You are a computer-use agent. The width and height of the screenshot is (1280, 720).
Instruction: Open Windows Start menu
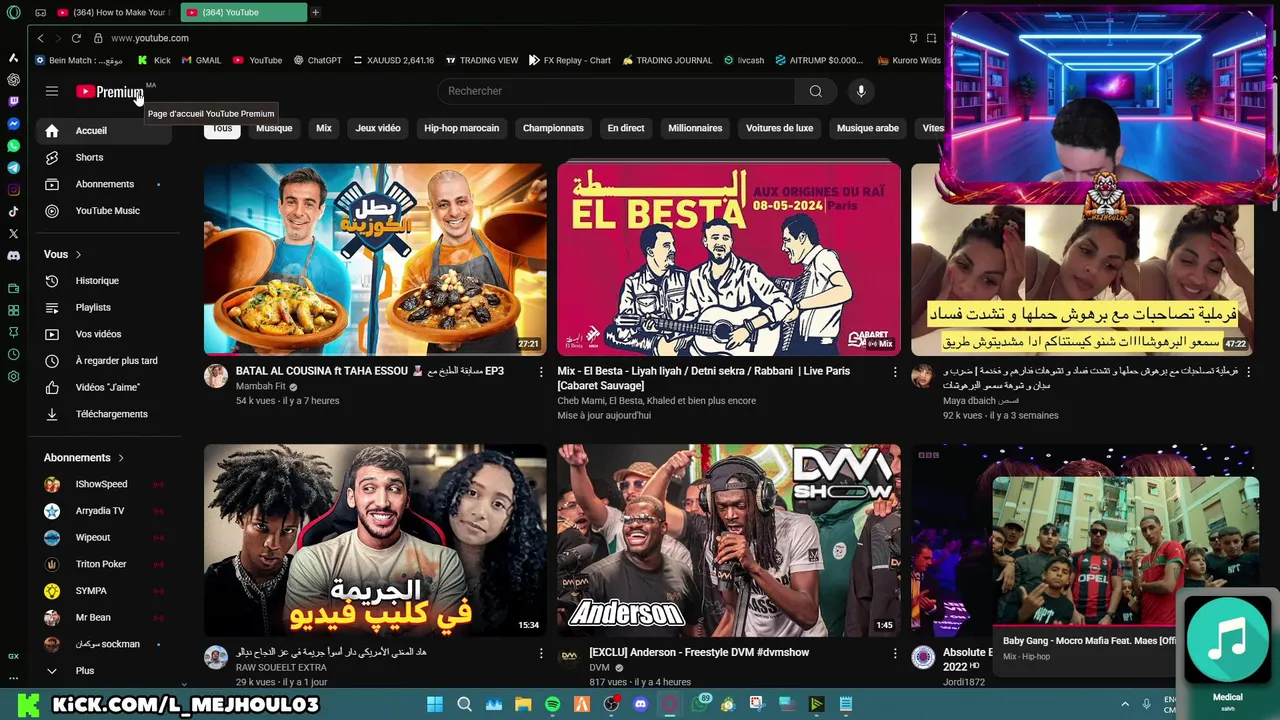[x=435, y=704]
